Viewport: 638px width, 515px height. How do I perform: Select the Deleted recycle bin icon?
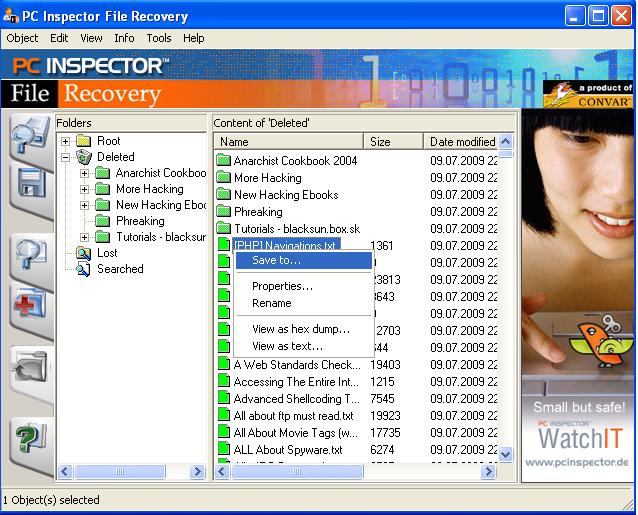tap(84, 157)
